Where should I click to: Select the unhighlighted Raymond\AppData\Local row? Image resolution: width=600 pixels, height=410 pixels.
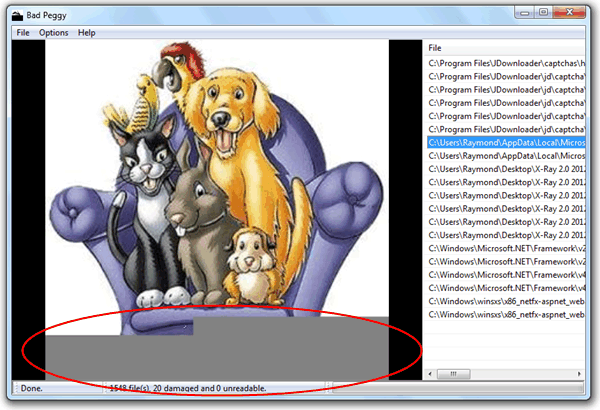point(506,156)
